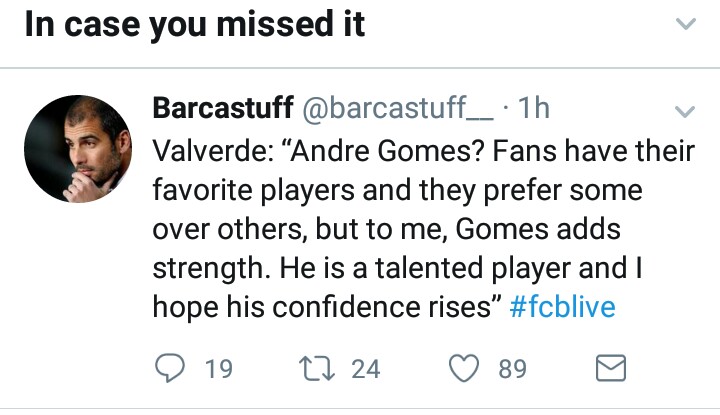Viewport: 720px width, 415px height.
Task: View the 19 replies count
Action: coord(218,369)
